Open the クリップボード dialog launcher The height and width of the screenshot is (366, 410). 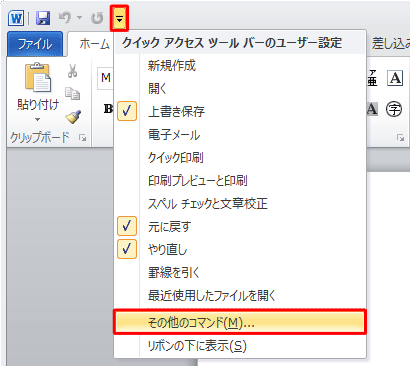click(82, 137)
